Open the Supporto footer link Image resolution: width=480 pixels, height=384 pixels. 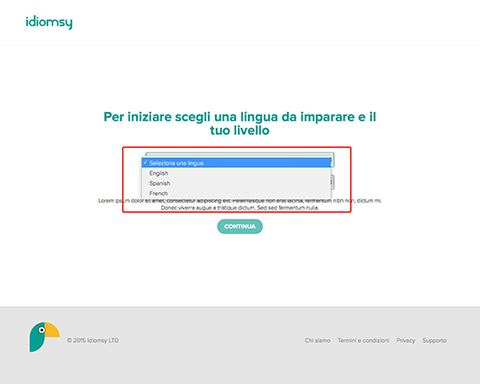[435, 340]
